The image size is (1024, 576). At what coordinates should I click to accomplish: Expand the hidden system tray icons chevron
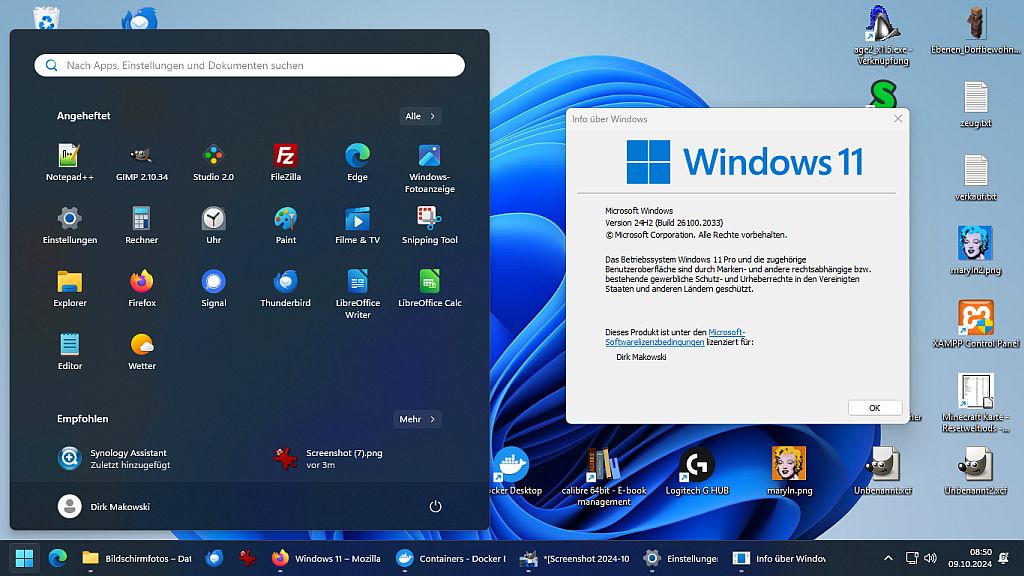[x=888, y=558]
